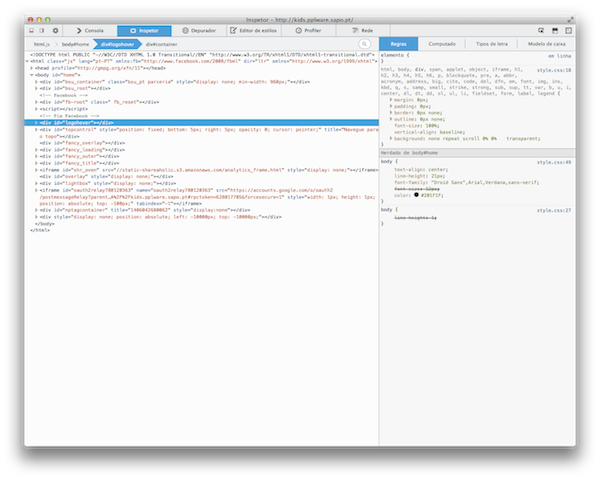Click the 'elemento {' rule selector
The height and width of the screenshot is (480, 600).
(x=395, y=56)
